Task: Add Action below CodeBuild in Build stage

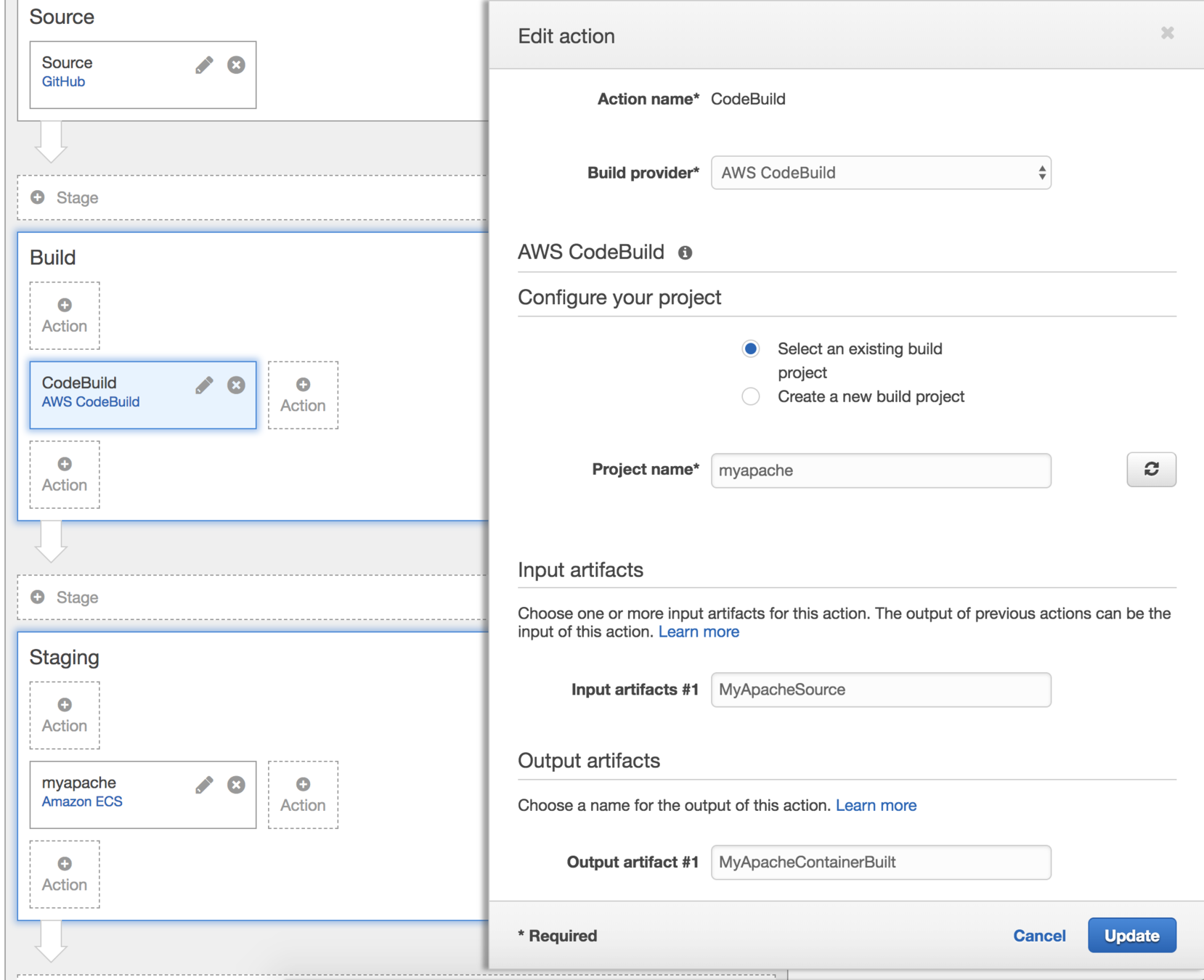Action: click(x=65, y=475)
